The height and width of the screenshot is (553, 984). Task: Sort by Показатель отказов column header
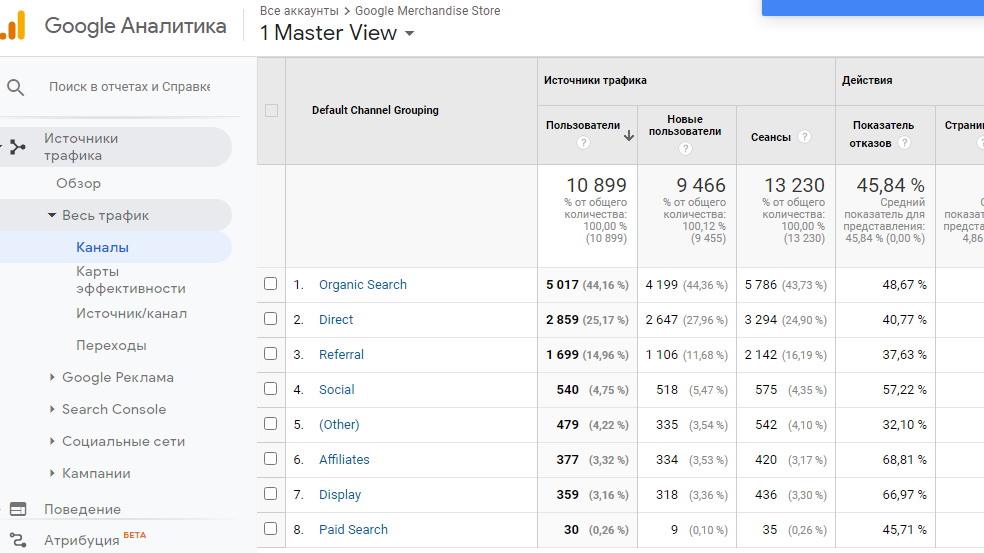click(883, 134)
